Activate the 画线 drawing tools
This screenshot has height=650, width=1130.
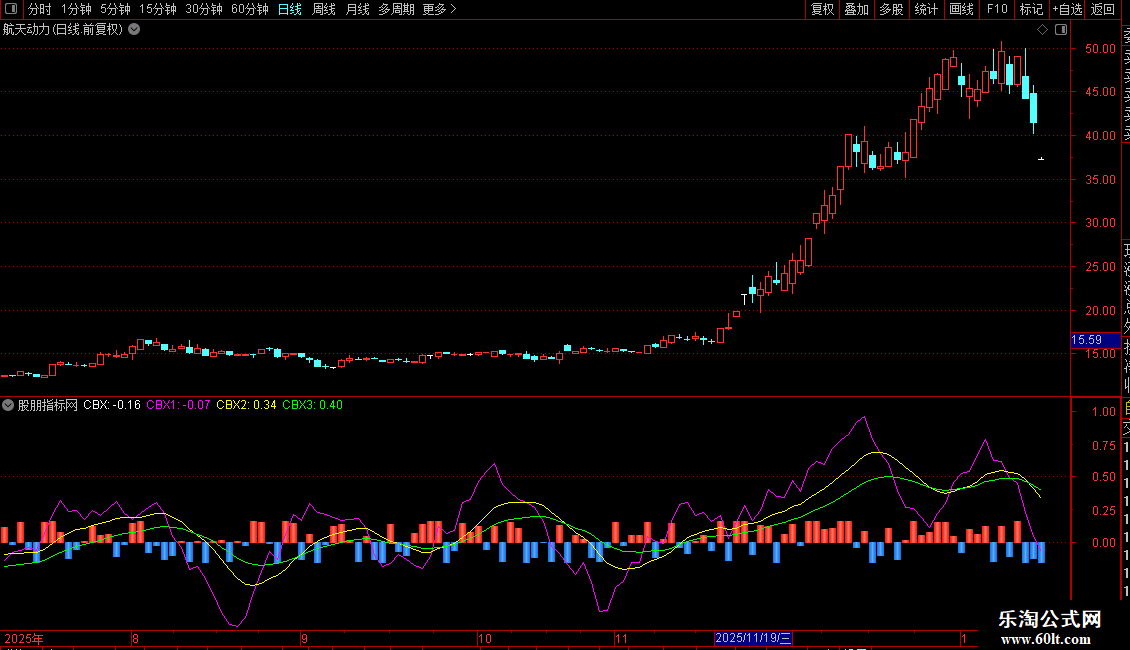point(961,9)
